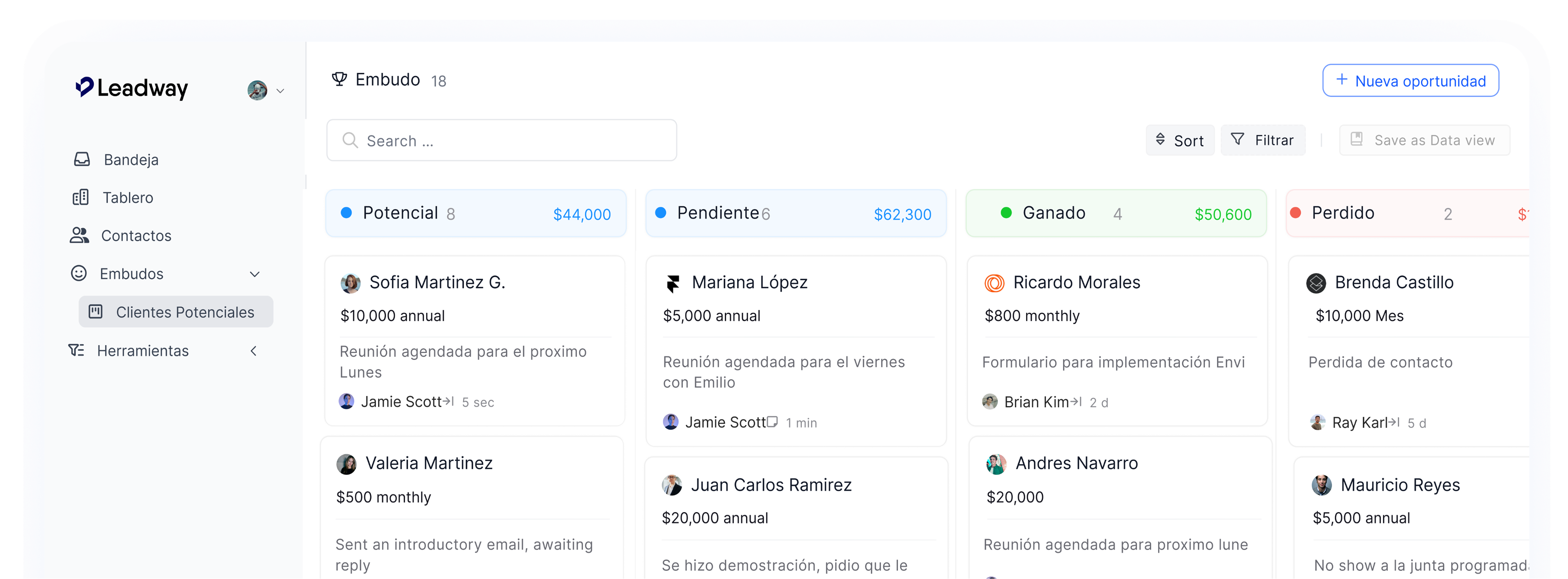Open Herramientas in the sidebar
The image size is (1568, 579).
(143, 351)
